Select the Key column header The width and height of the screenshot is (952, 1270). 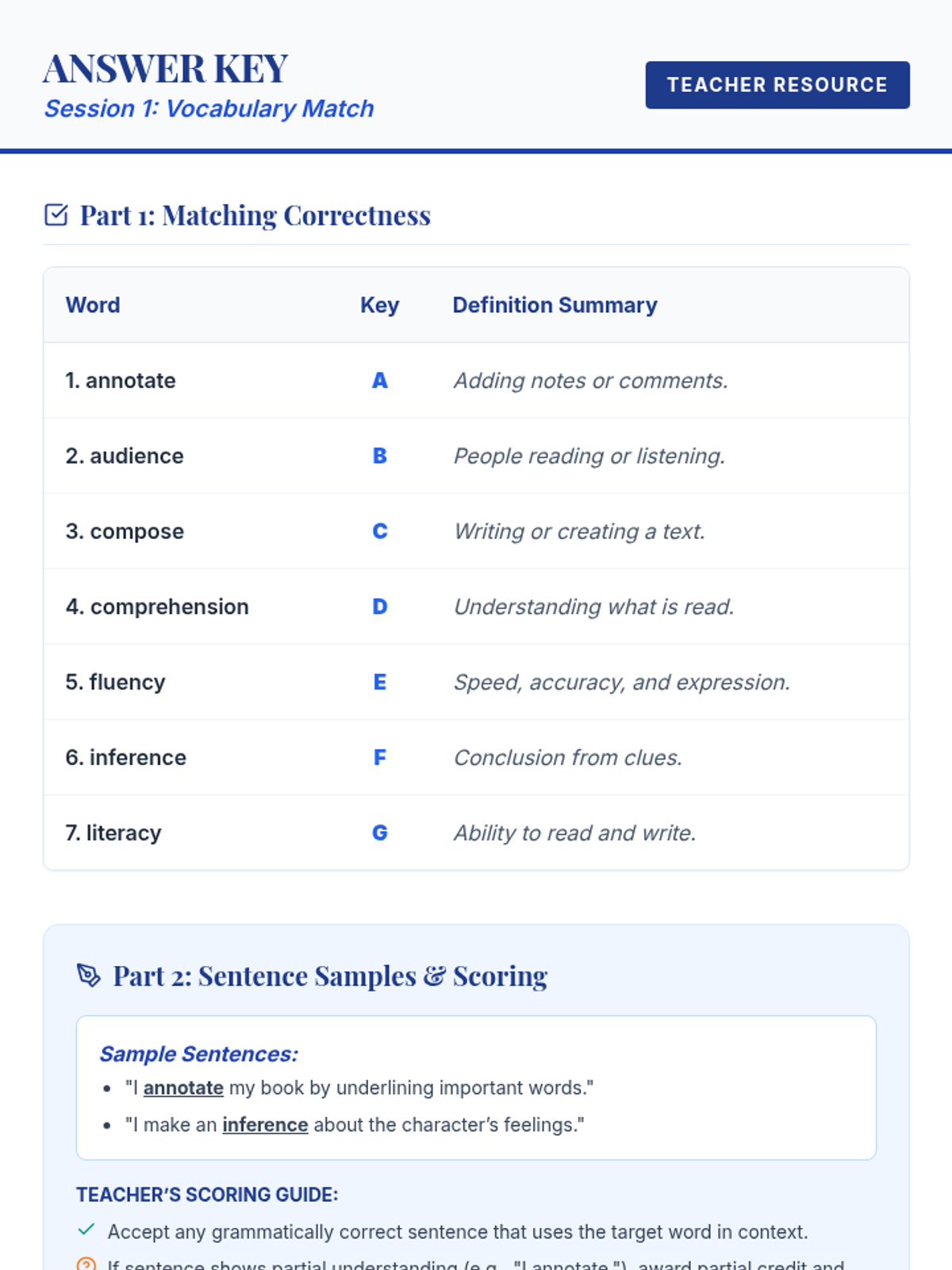[x=379, y=305]
